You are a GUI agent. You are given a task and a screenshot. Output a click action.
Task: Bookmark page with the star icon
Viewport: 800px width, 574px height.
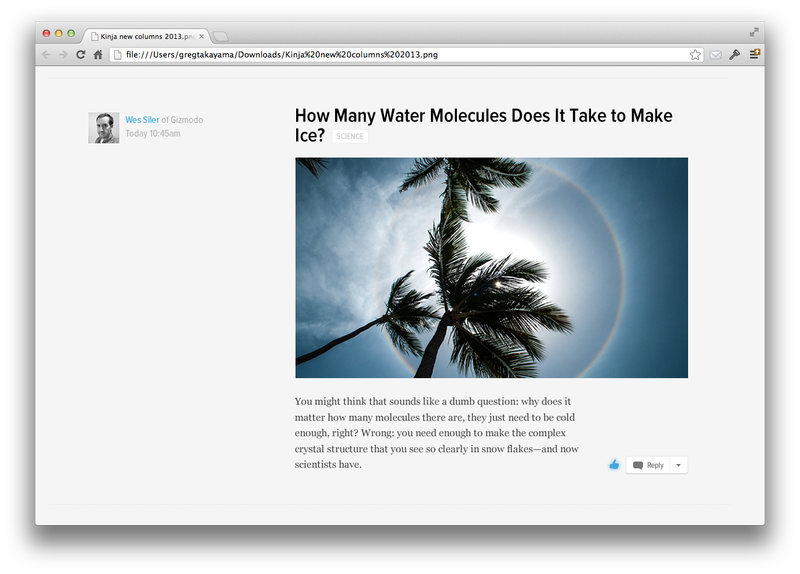(695, 55)
